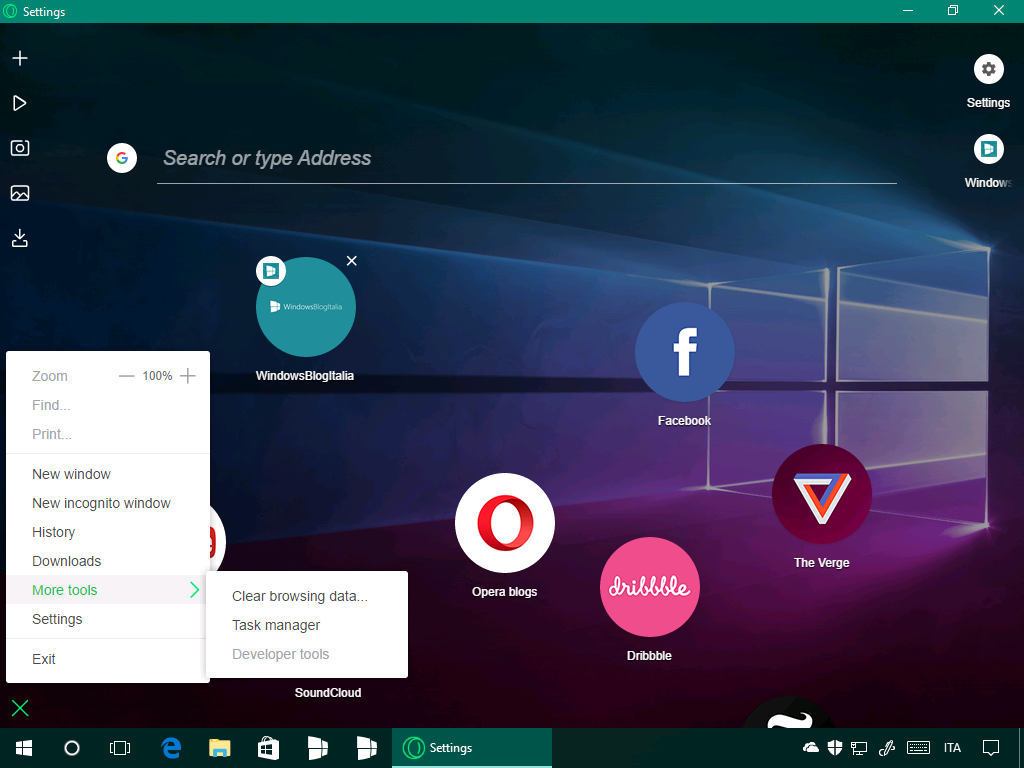Open the touch keyboard tray icon

[918, 748]
